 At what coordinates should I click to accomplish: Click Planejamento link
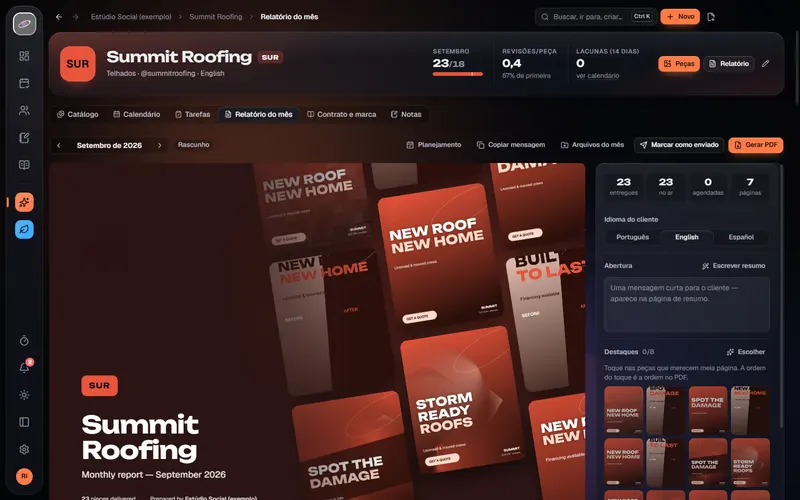(x=434, y=145)
